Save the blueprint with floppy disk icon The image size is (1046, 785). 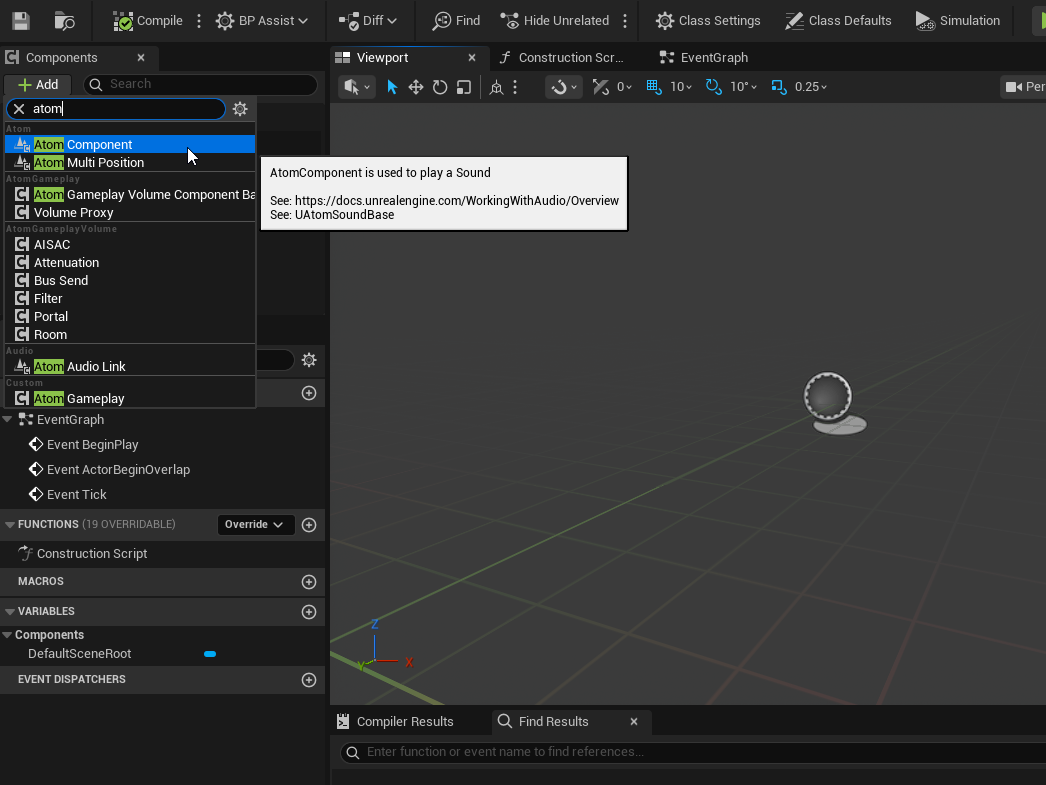point(21,21)
